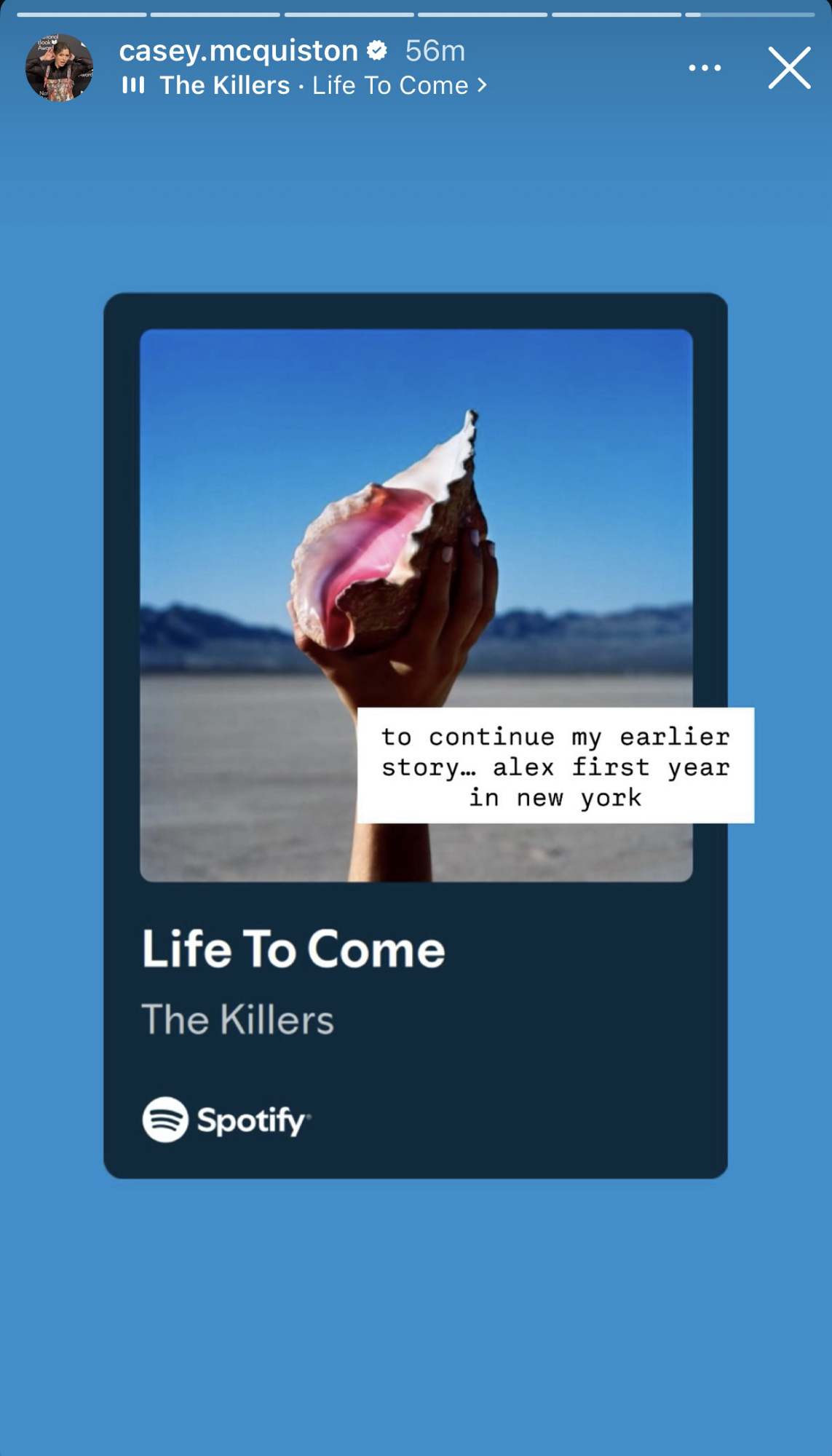Tap the 56m timestamp
Screen dimensions: 832x1456
click(x=435, y=51)
